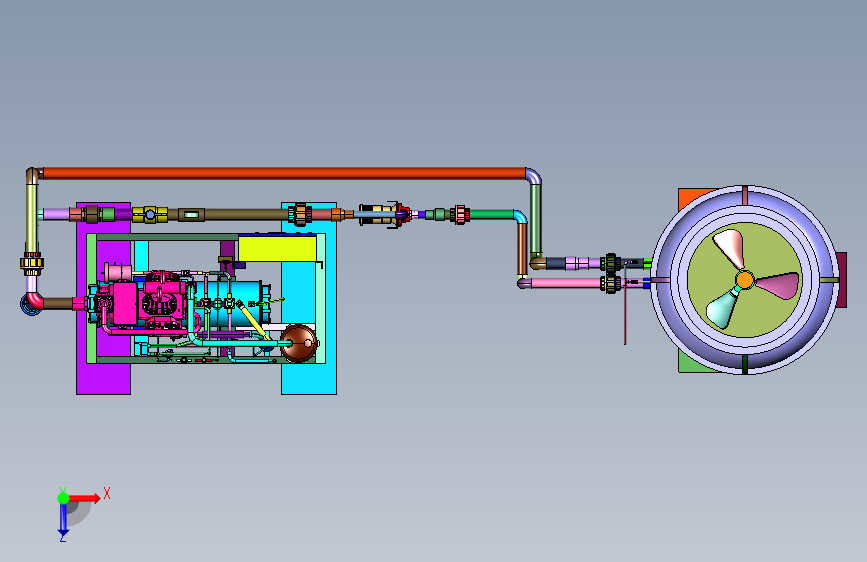Select the orange corner plate behind fan housing
The width and height of the screenshot is (867, 562).
692,197
